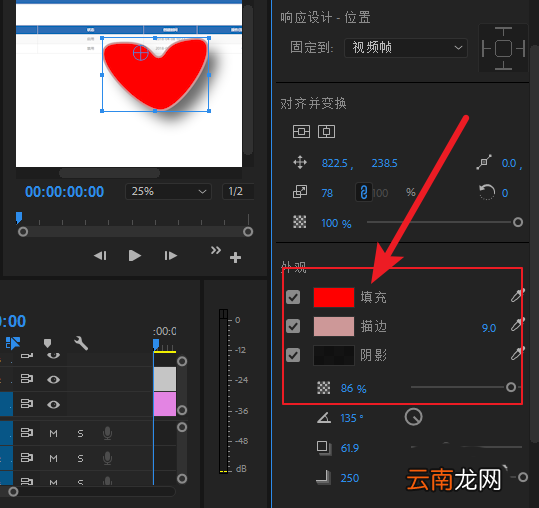Click the program monitor playhead marker

[x=19, y=218]
